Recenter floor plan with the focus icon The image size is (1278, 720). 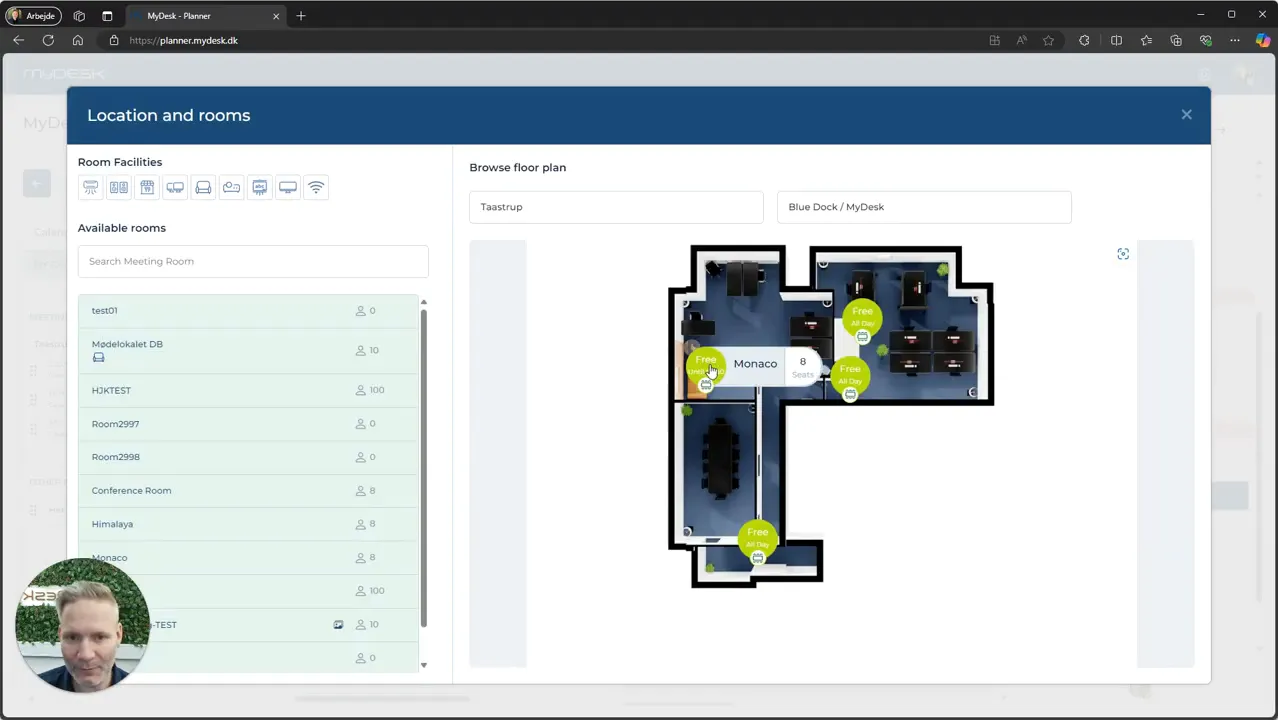(1123, 254)
